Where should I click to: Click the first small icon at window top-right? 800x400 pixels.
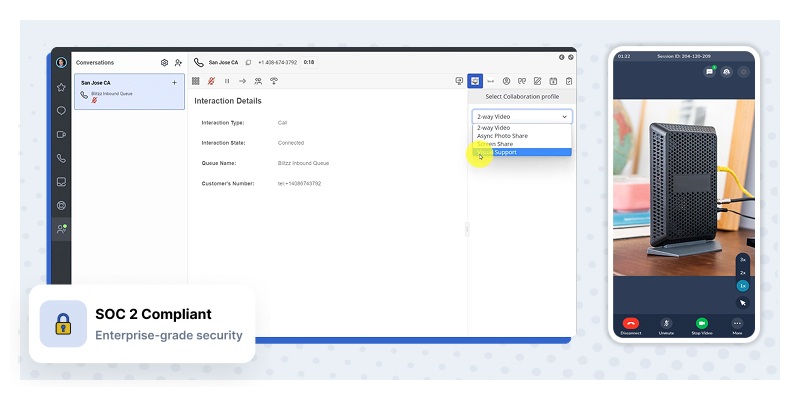tap(562, 57)
